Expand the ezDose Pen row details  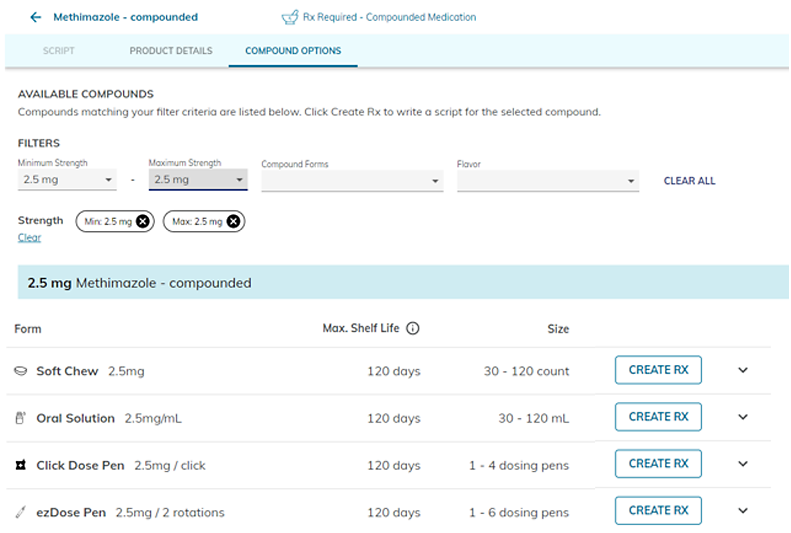pyautogui.click(x=743, y=511)
